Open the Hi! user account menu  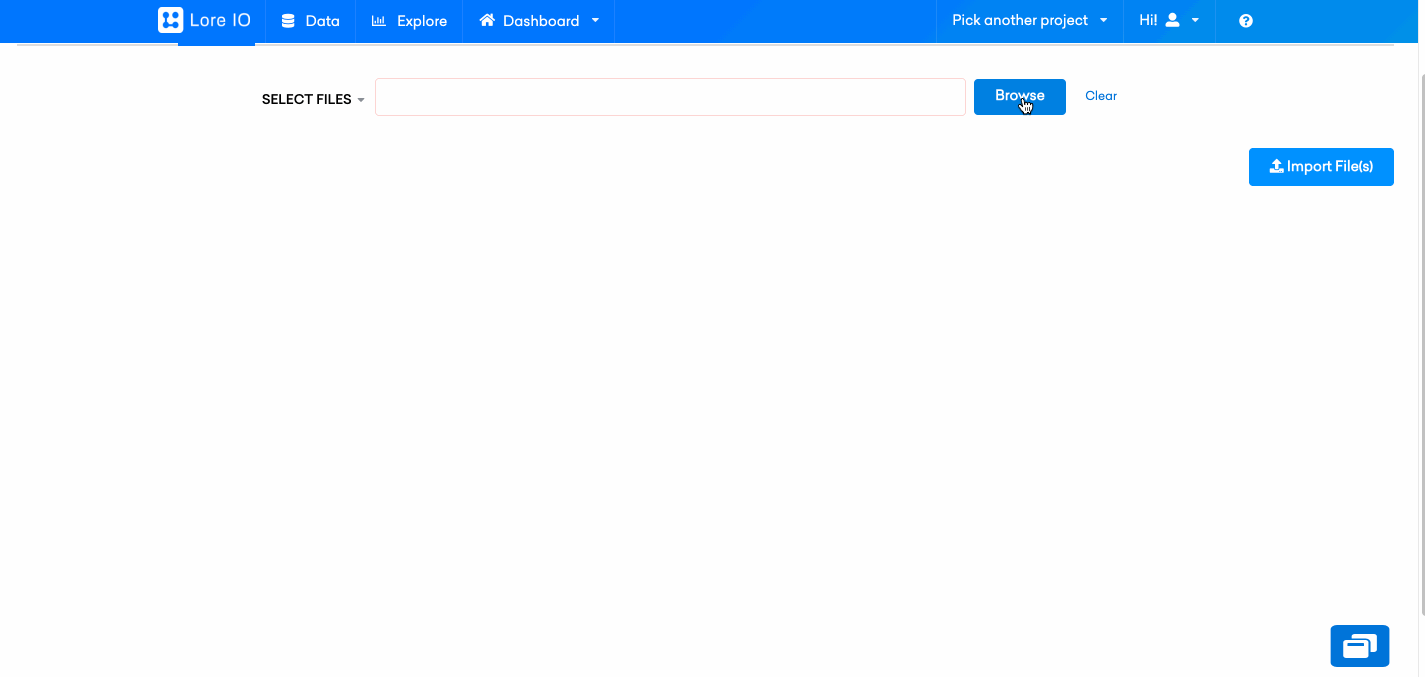point(1169,21)
